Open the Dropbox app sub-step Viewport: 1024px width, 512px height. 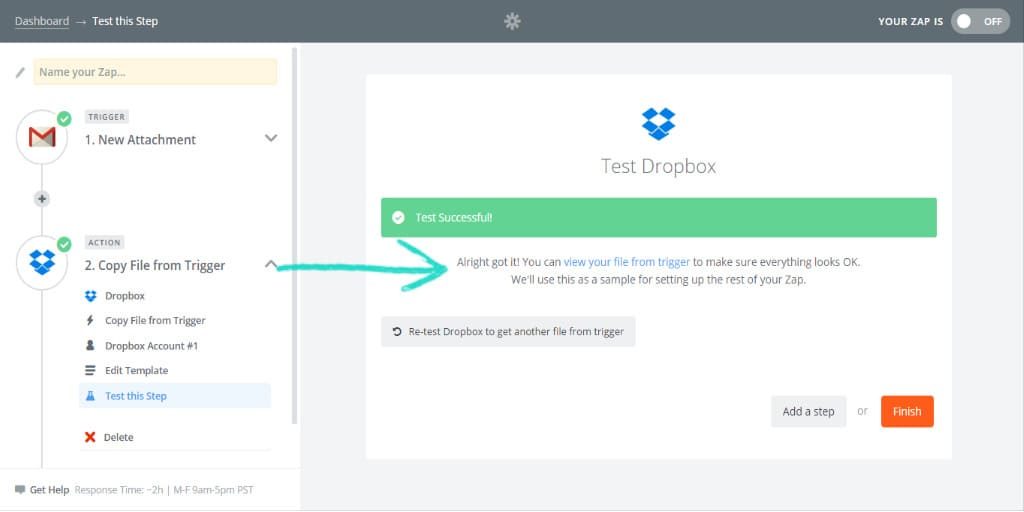124,296
